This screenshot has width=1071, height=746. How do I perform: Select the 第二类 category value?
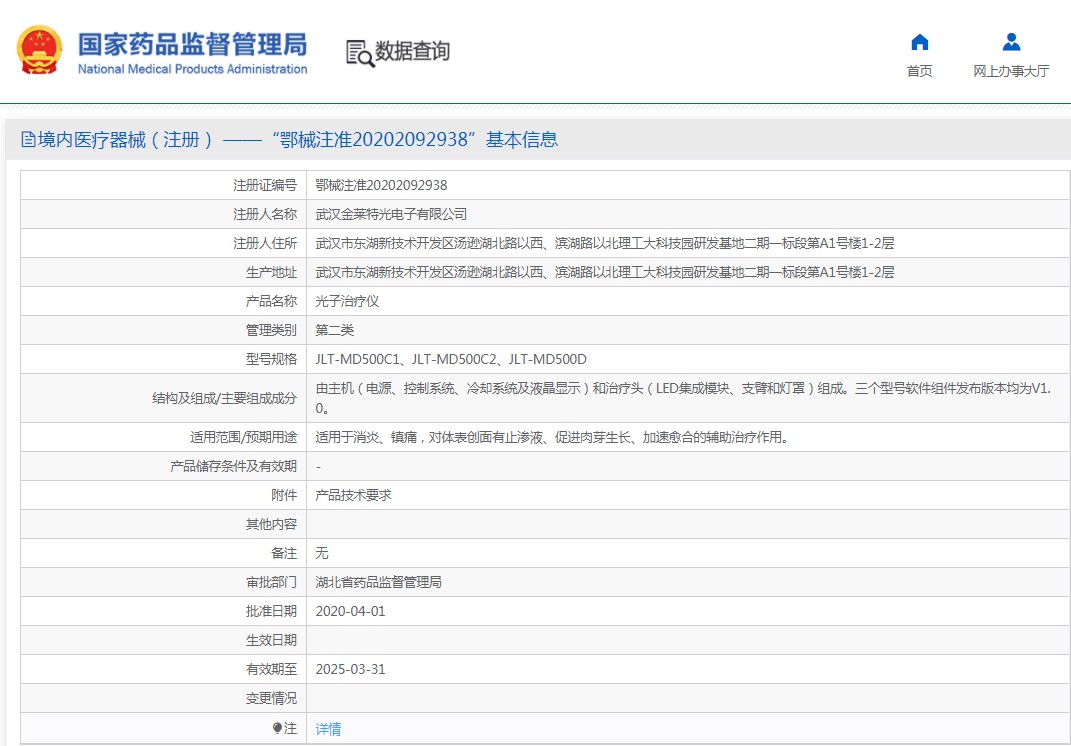tap(334, 331)
